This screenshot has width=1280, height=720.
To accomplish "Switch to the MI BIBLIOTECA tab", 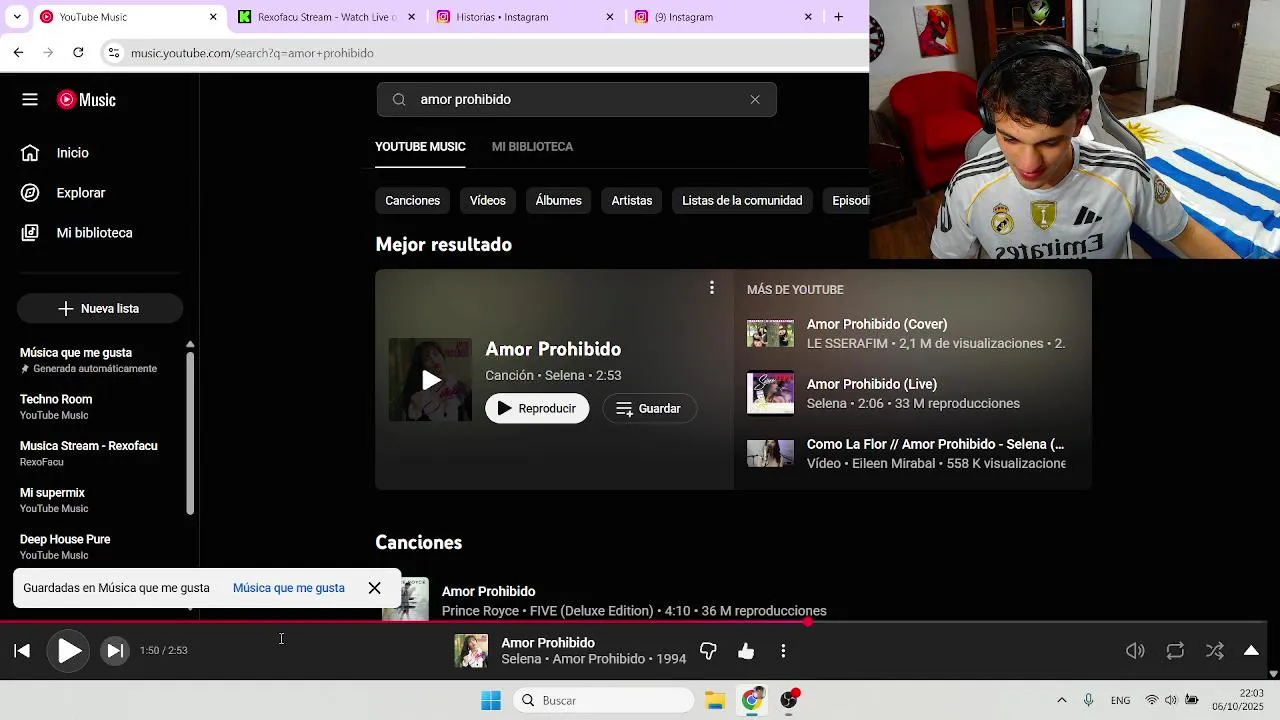I will click(x=532, y=147).
